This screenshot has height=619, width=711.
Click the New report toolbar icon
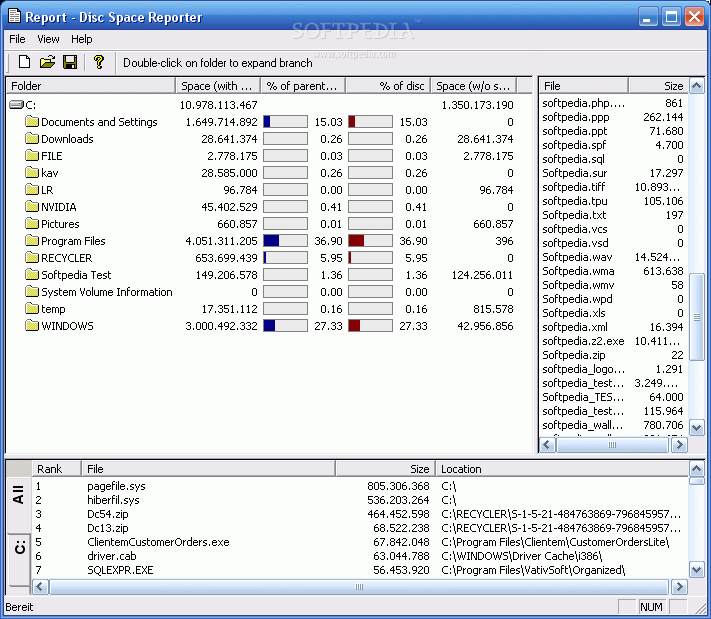[24, 62]
